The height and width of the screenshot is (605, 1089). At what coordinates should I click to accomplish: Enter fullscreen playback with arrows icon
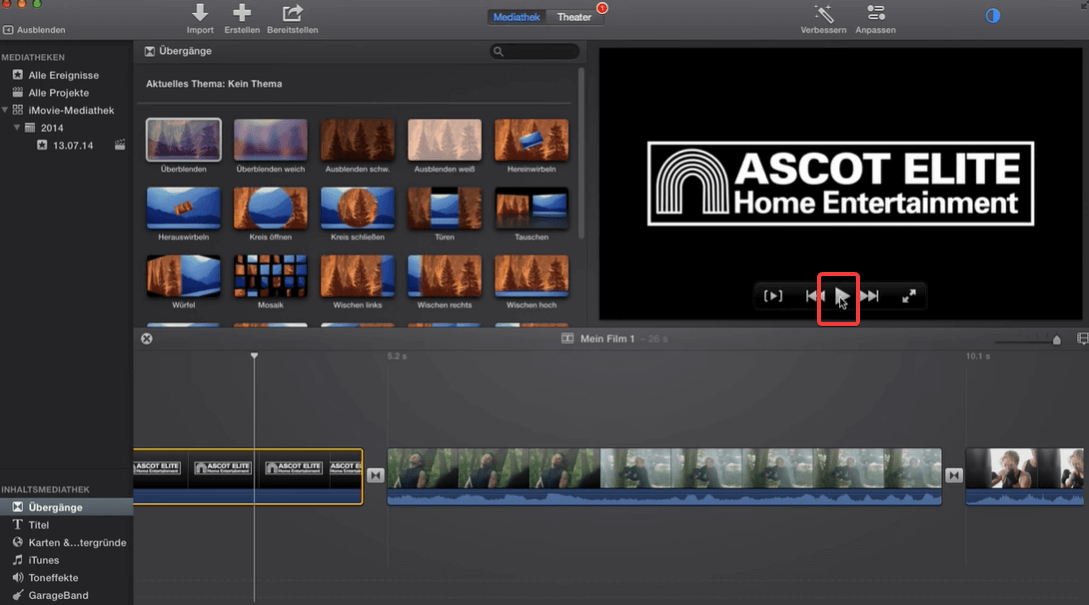(x=908, y=296)
